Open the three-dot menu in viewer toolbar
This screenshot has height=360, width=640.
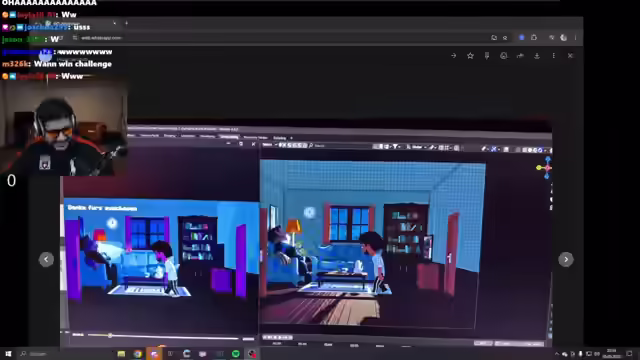click(x=553, y=56)
